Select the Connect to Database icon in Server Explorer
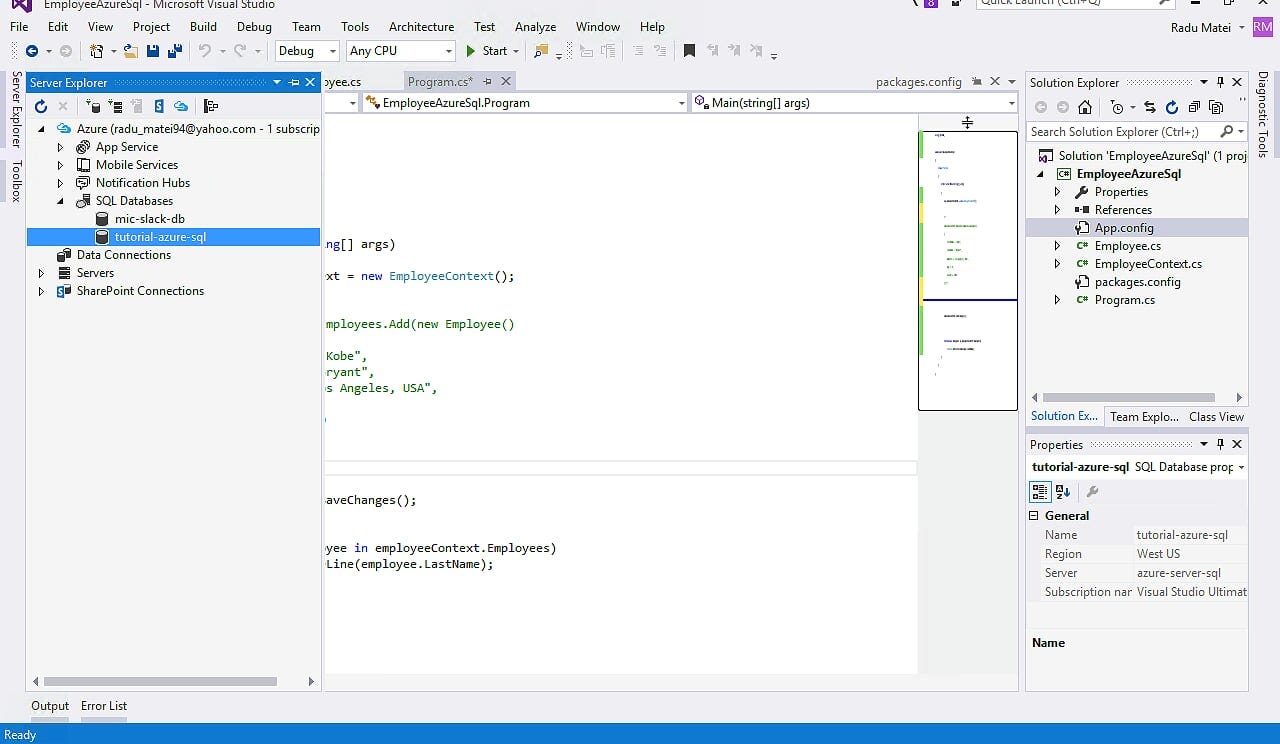The height and width of the screenshot is (744, 1280). [x=94, y=106]
